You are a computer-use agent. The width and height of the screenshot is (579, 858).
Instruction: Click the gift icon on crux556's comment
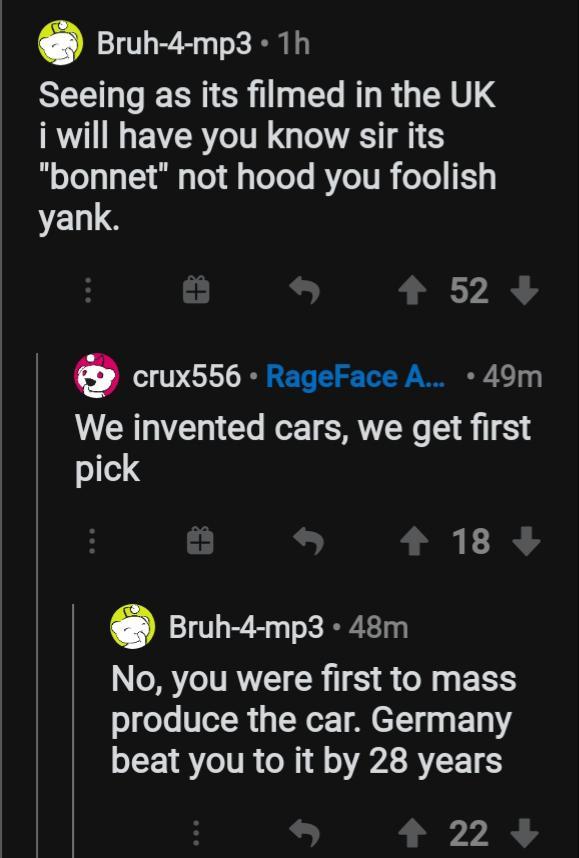(199, 541)
